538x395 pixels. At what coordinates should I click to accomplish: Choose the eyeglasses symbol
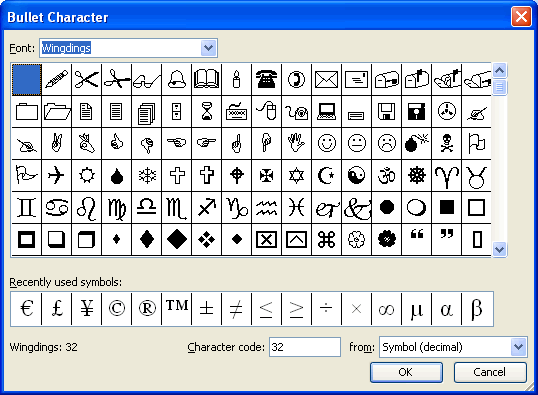147,79
